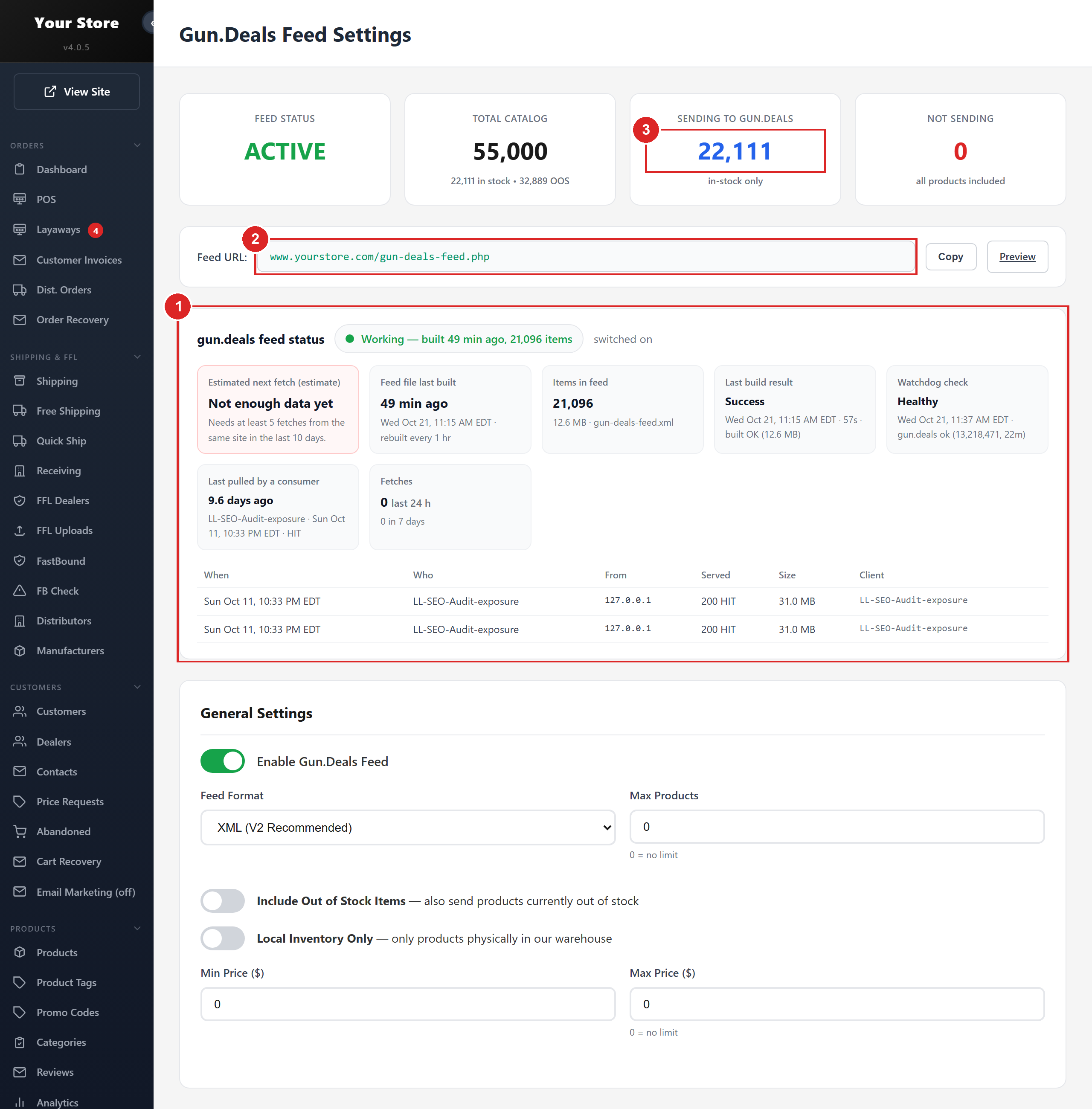Go to Reviews in sidebar
Viewport: 1092px width, 1109px height.
(x=55, y=1072)
